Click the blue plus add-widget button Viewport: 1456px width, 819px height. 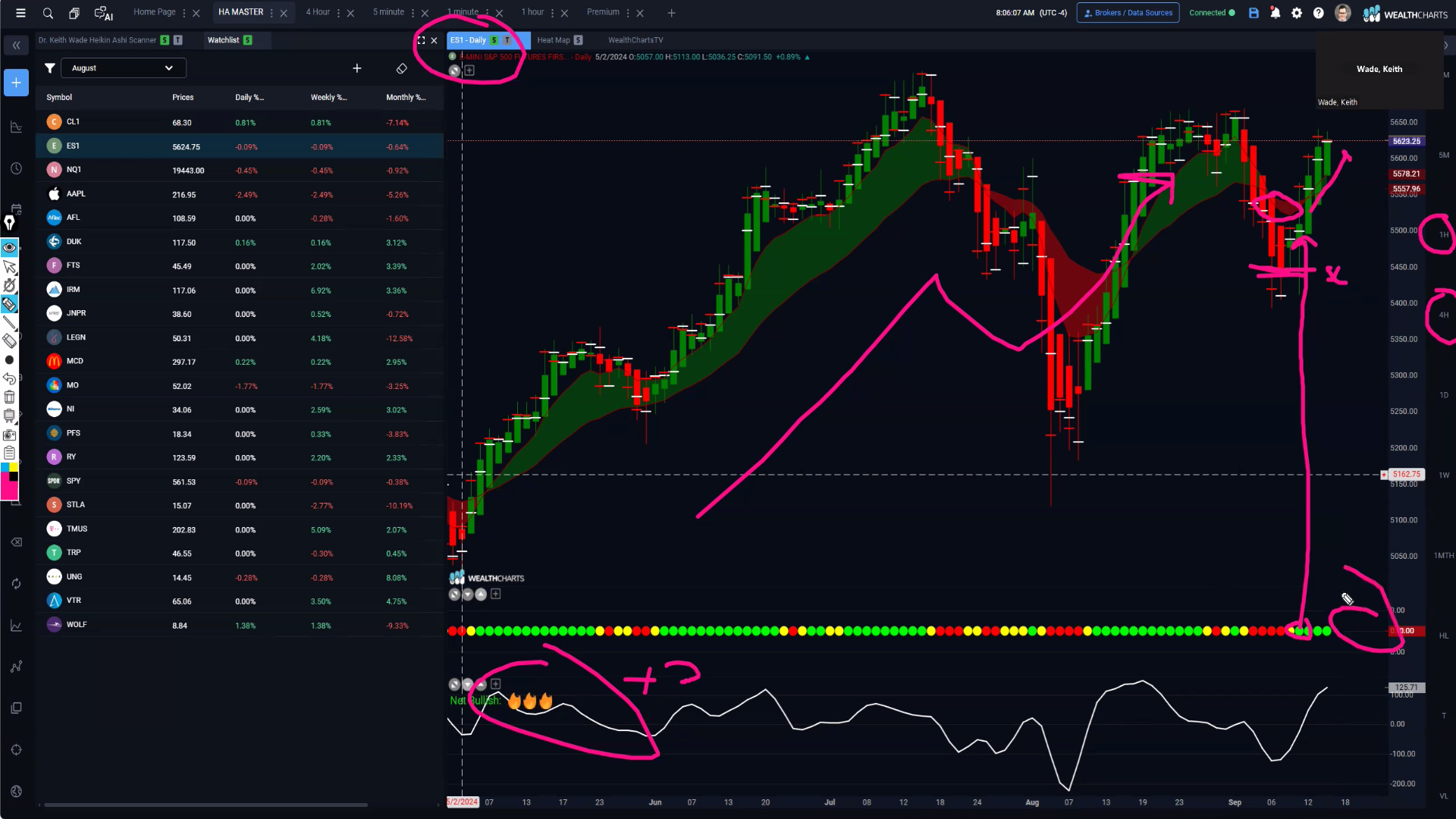coord(16,83)
